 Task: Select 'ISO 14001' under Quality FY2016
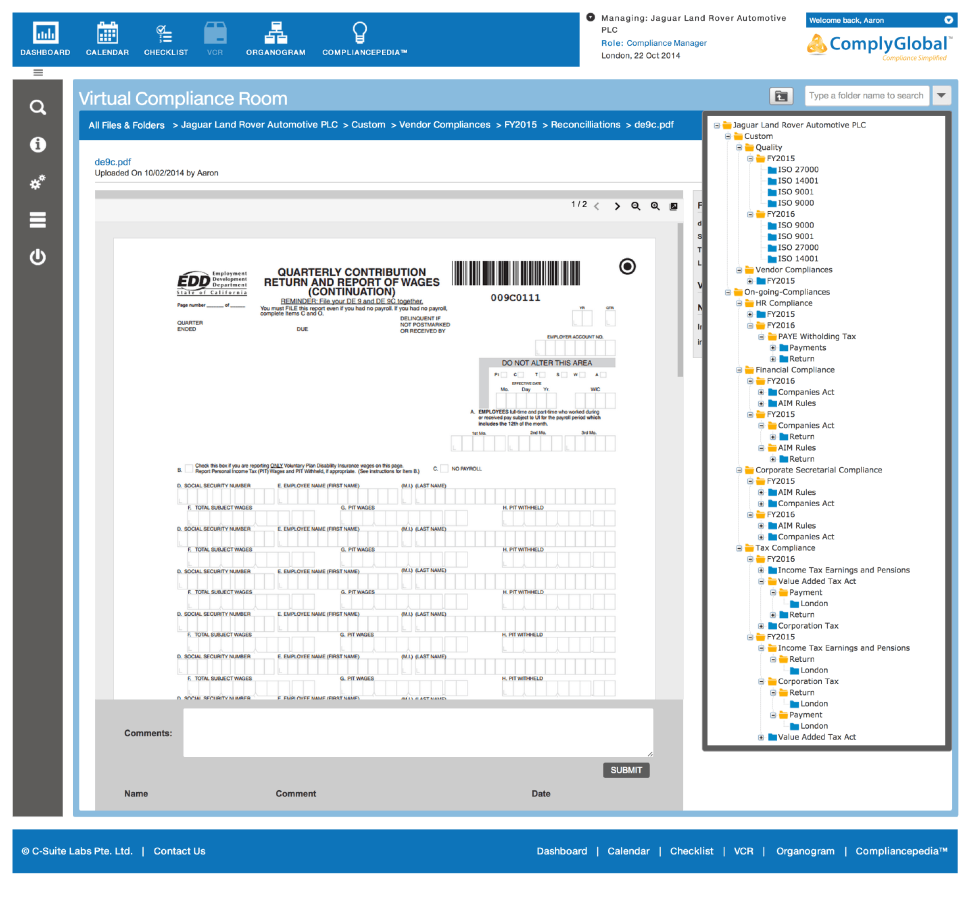click(x=798, y=258)
